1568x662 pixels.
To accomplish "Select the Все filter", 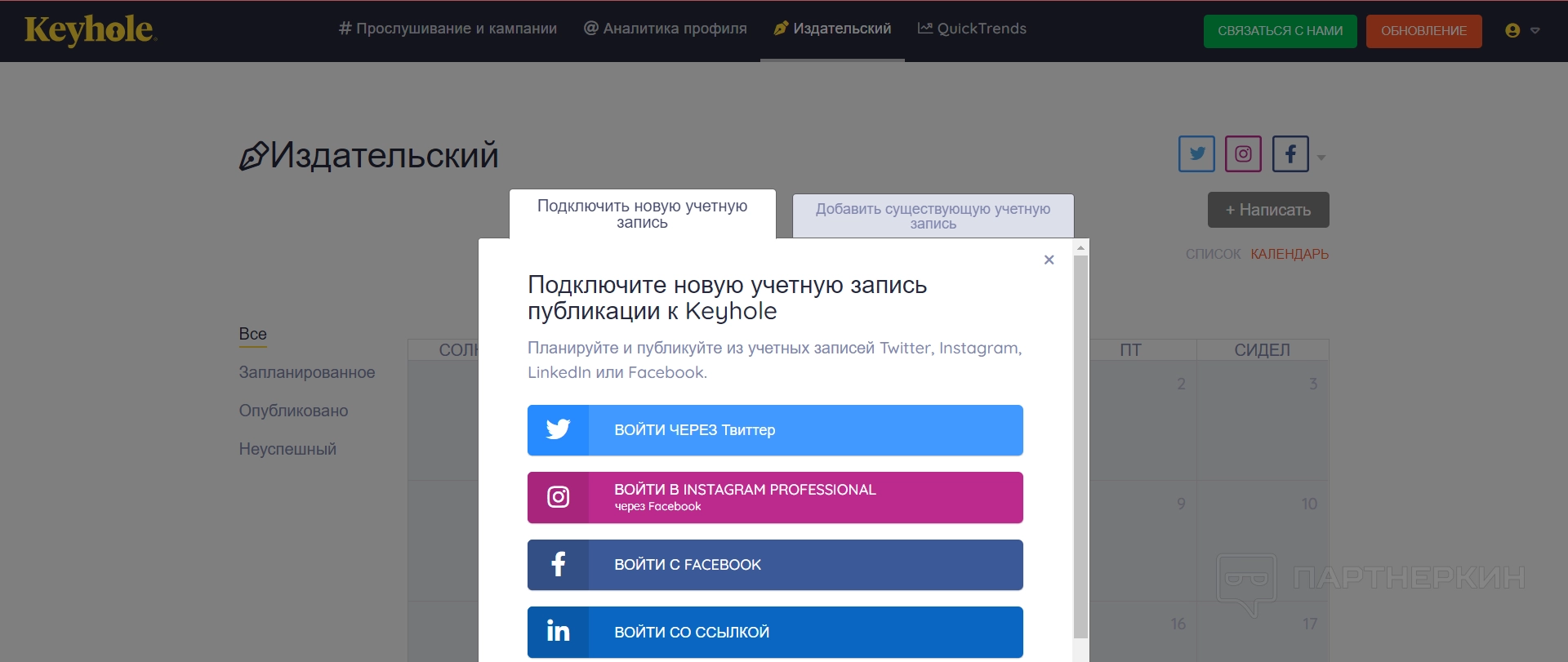I will 253,334.
